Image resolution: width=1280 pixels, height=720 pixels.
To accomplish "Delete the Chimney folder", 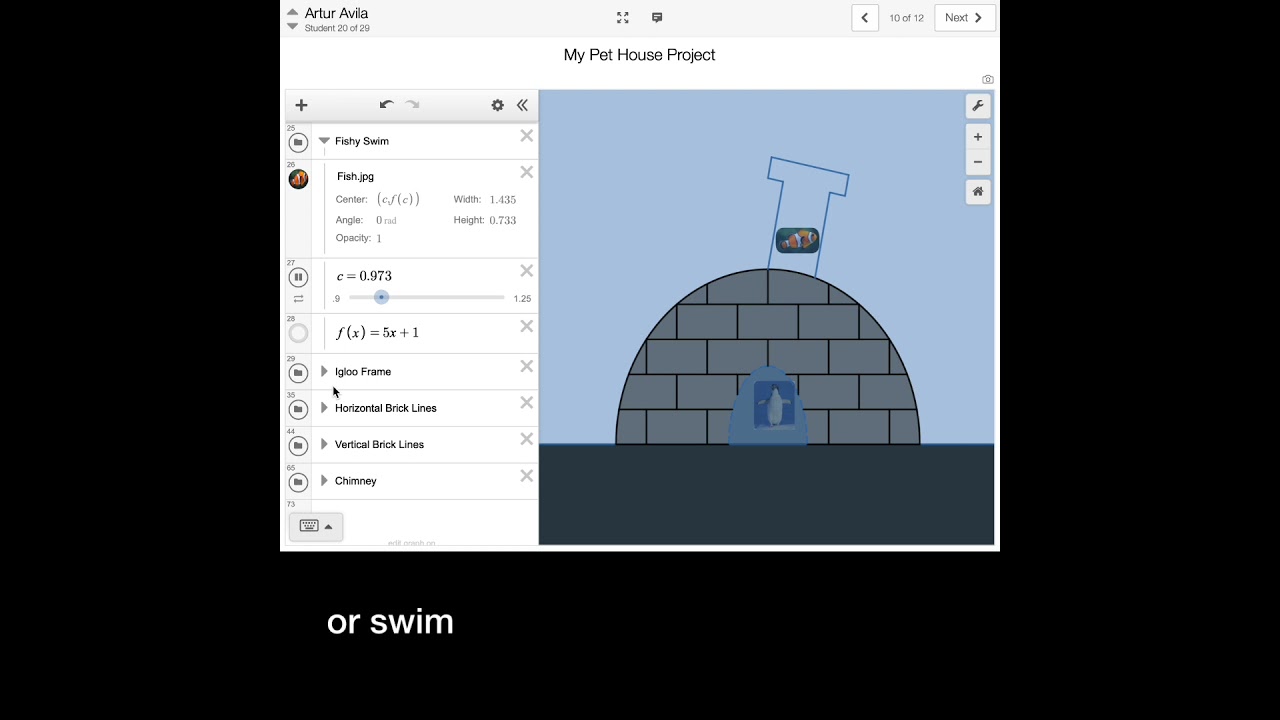I will (527, 476).
